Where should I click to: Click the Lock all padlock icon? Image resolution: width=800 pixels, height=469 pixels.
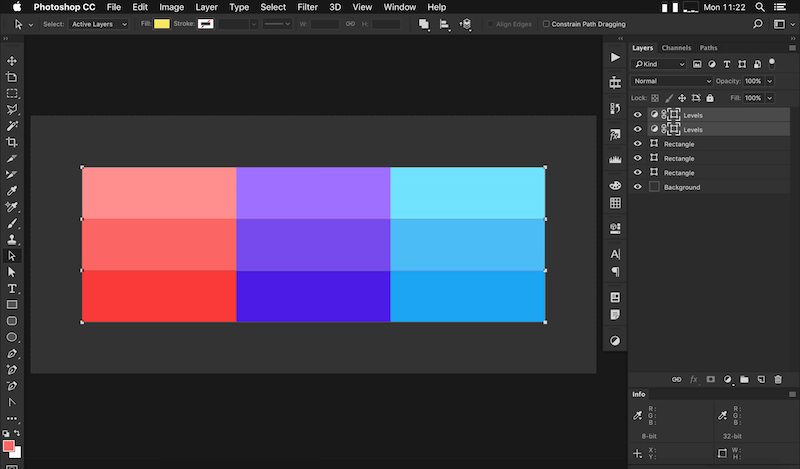(x=709, y=98)
